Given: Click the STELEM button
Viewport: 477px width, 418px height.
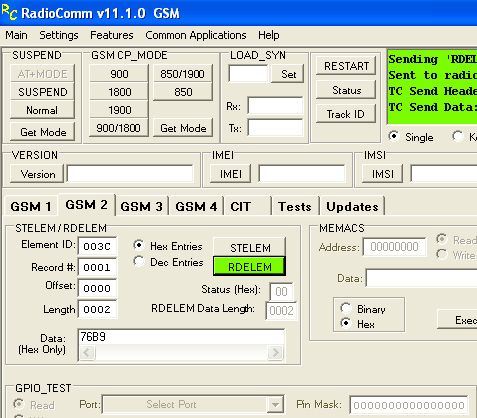Looking at the screenshot, I should 250,247.
